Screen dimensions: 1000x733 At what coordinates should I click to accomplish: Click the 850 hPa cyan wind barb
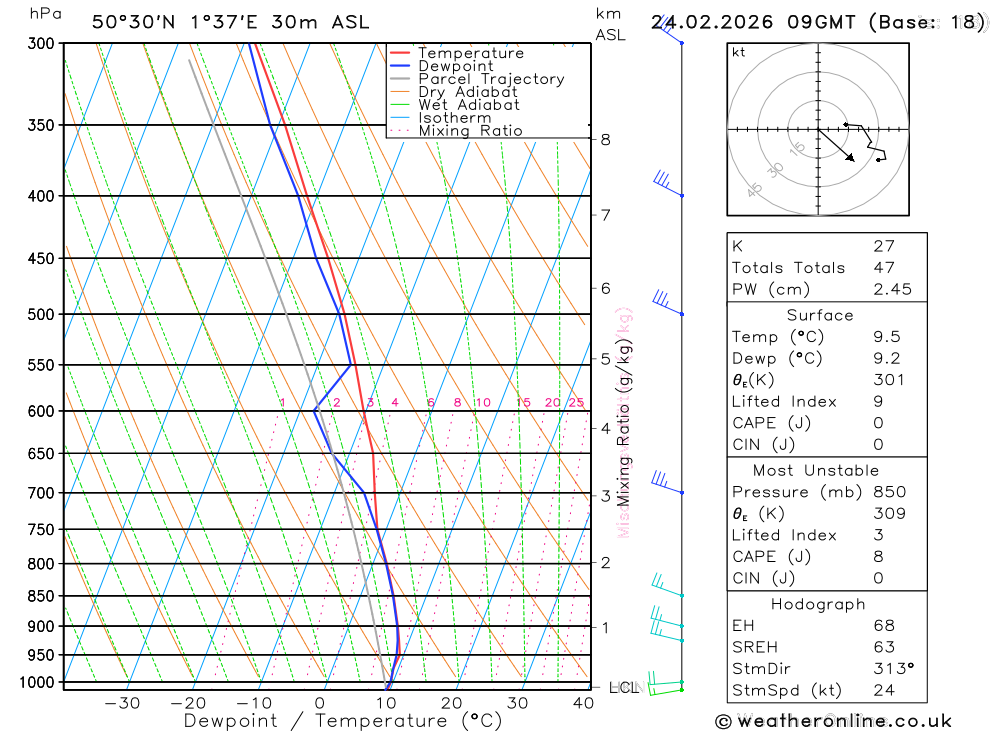click(667, 585)
